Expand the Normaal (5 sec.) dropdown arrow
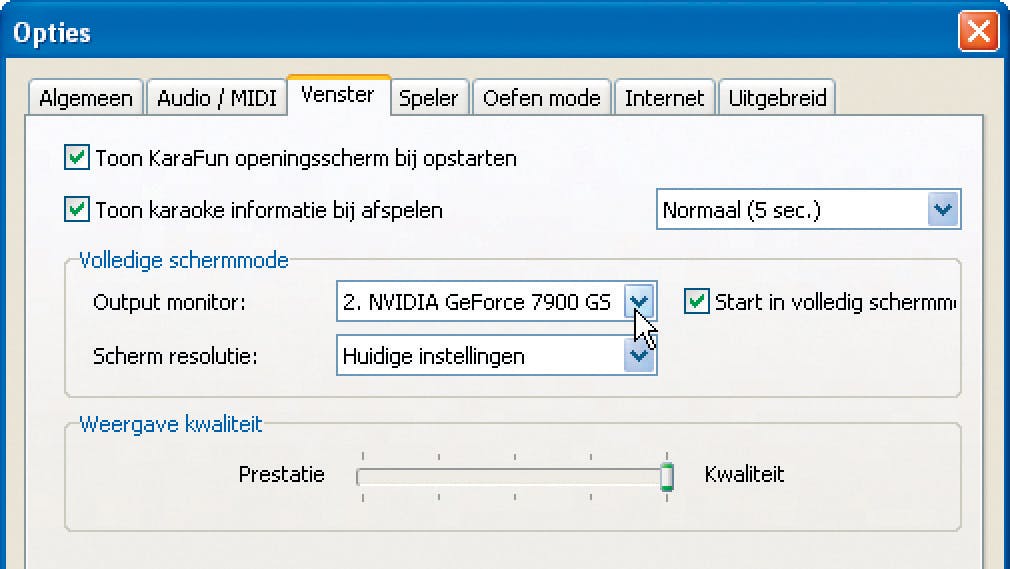 click(942, 210)
